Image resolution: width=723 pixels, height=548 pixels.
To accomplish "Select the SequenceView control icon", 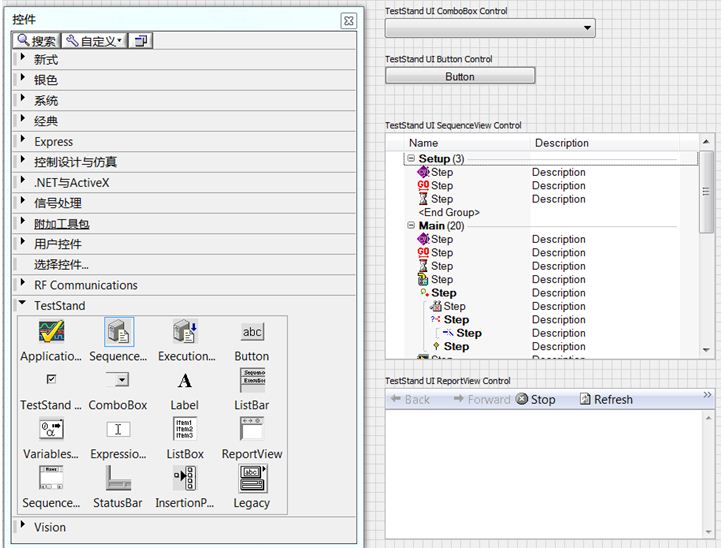I will (118, 332).
